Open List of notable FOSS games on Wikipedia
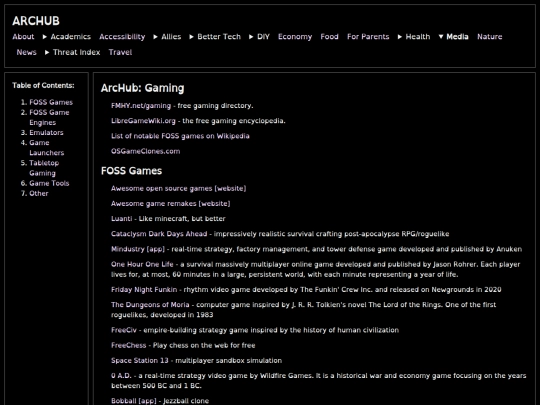 180,136
